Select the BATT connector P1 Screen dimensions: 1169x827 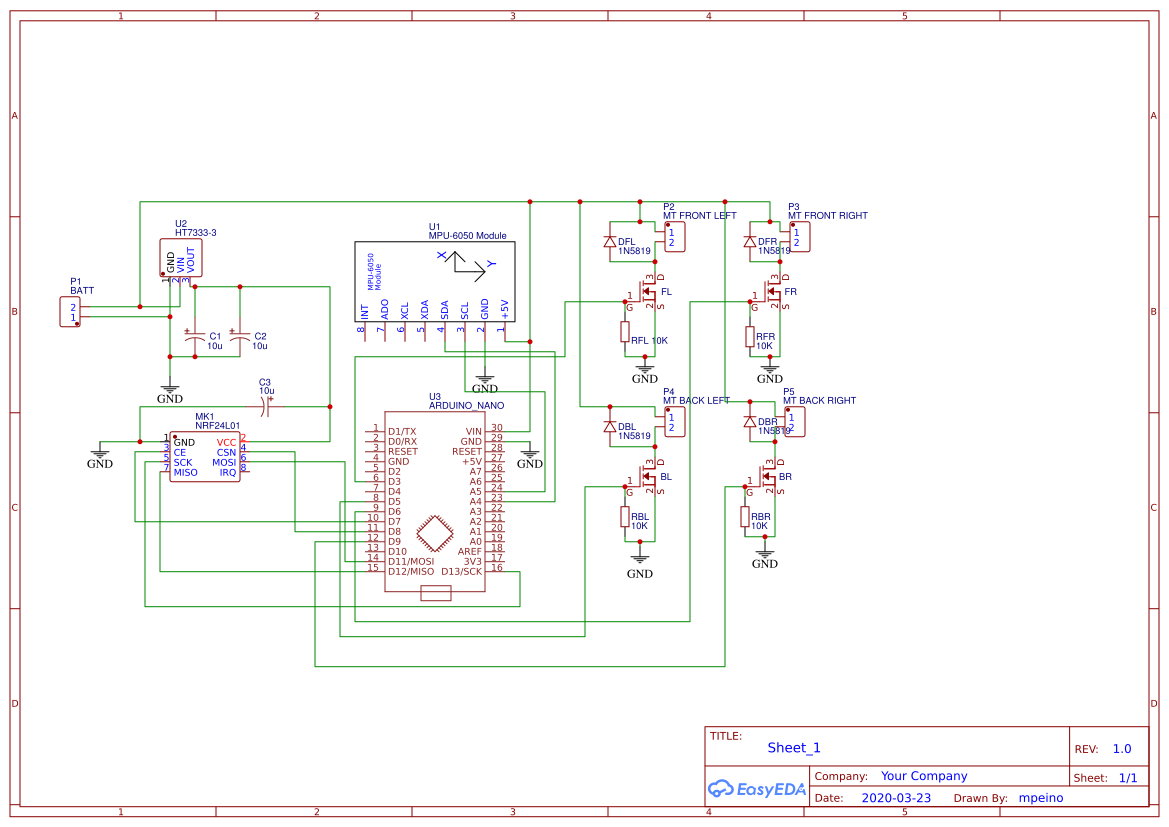click(x=72, y=312)
